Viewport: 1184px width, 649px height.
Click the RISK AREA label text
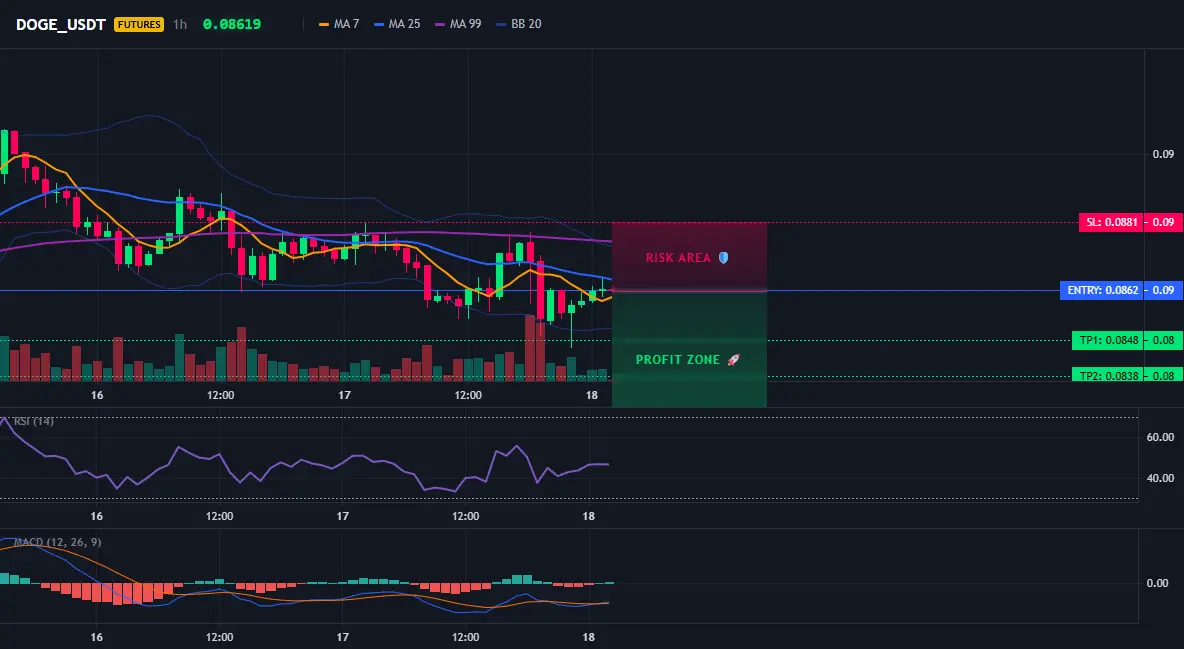678,258
